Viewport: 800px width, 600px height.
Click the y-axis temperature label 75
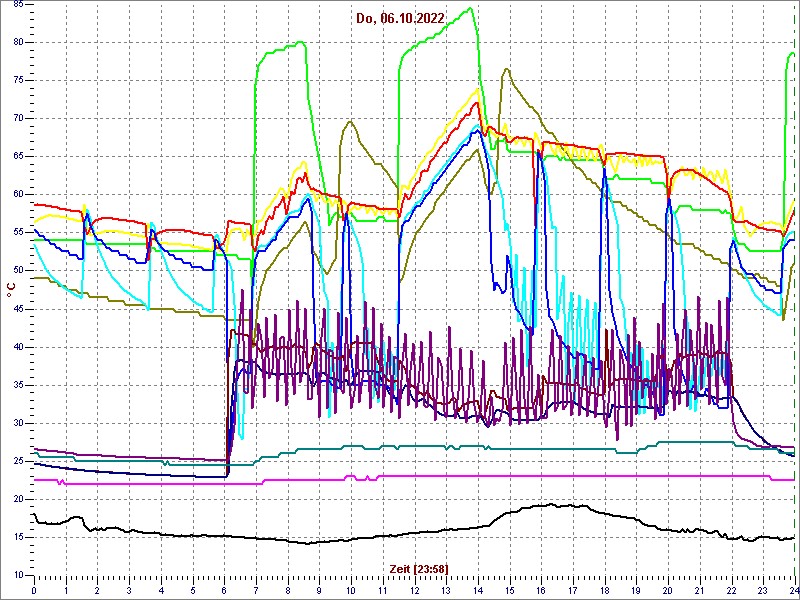17,81
